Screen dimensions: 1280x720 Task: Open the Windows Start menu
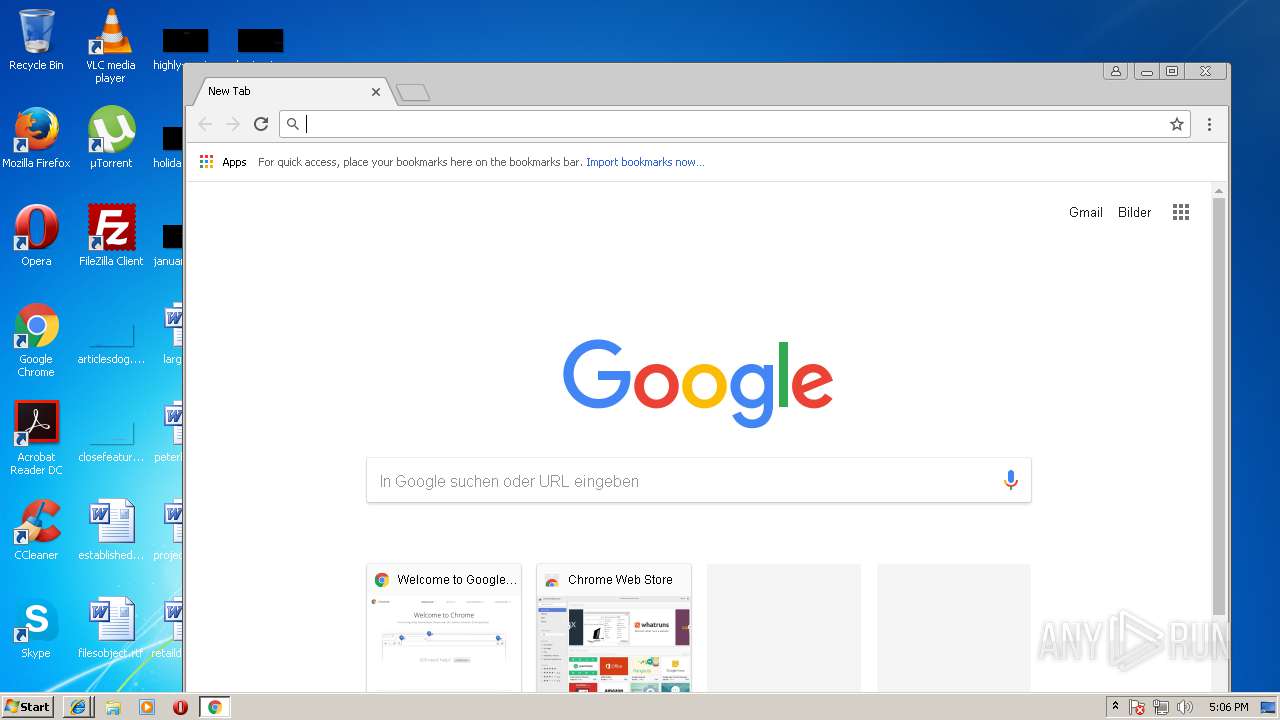point(27,706)
